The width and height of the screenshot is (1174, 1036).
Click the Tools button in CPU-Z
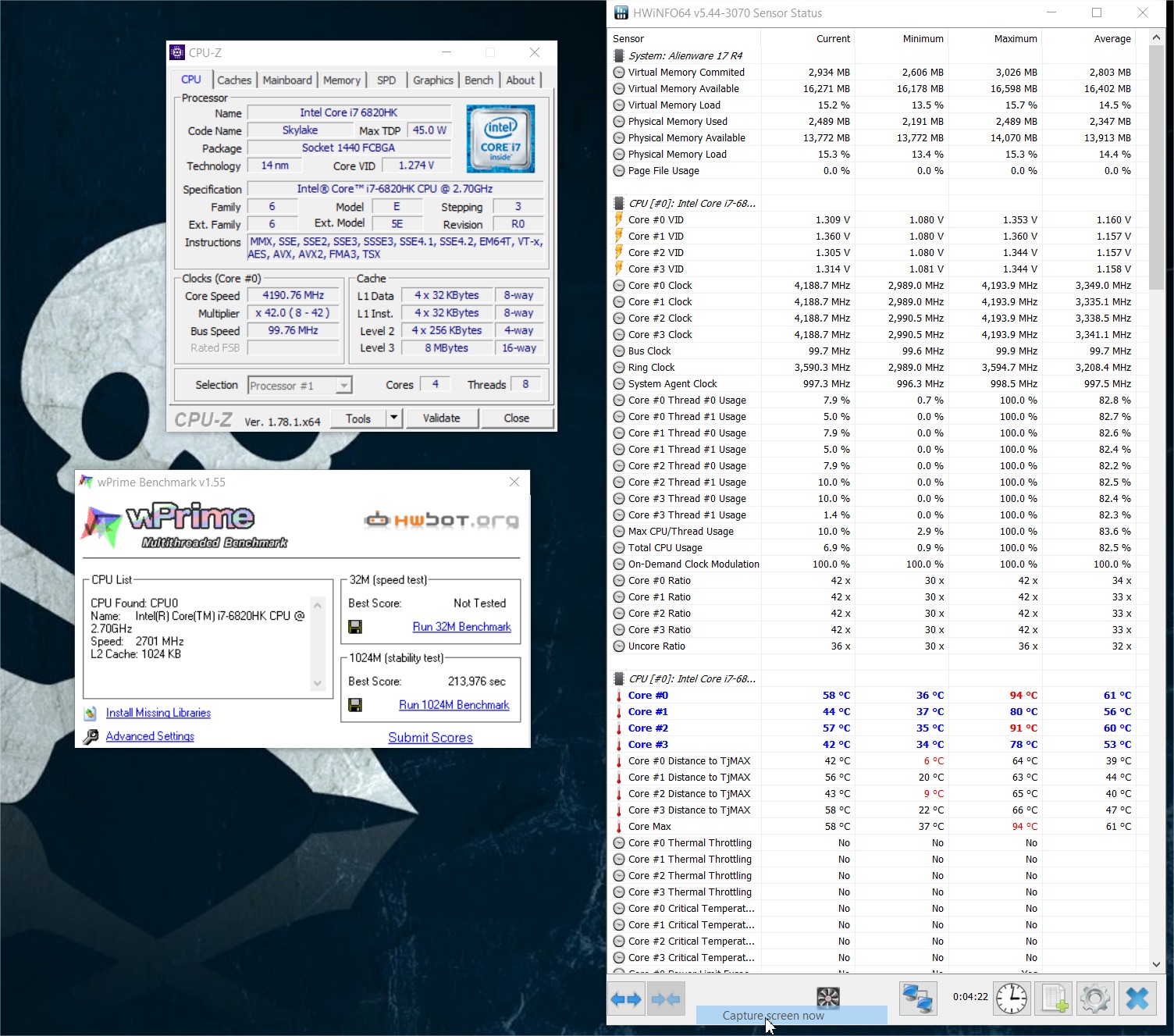358,418
